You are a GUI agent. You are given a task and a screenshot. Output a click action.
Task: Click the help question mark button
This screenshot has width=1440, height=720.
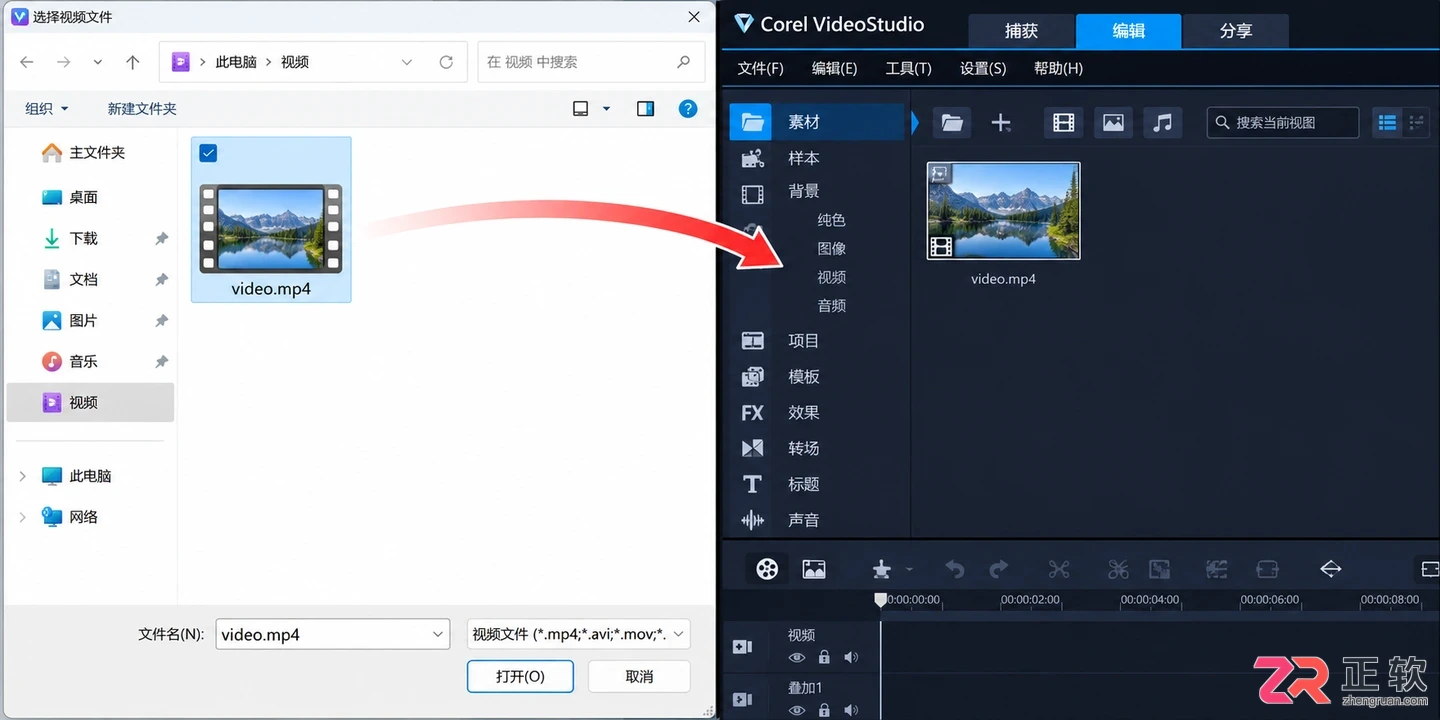(688, 108)
